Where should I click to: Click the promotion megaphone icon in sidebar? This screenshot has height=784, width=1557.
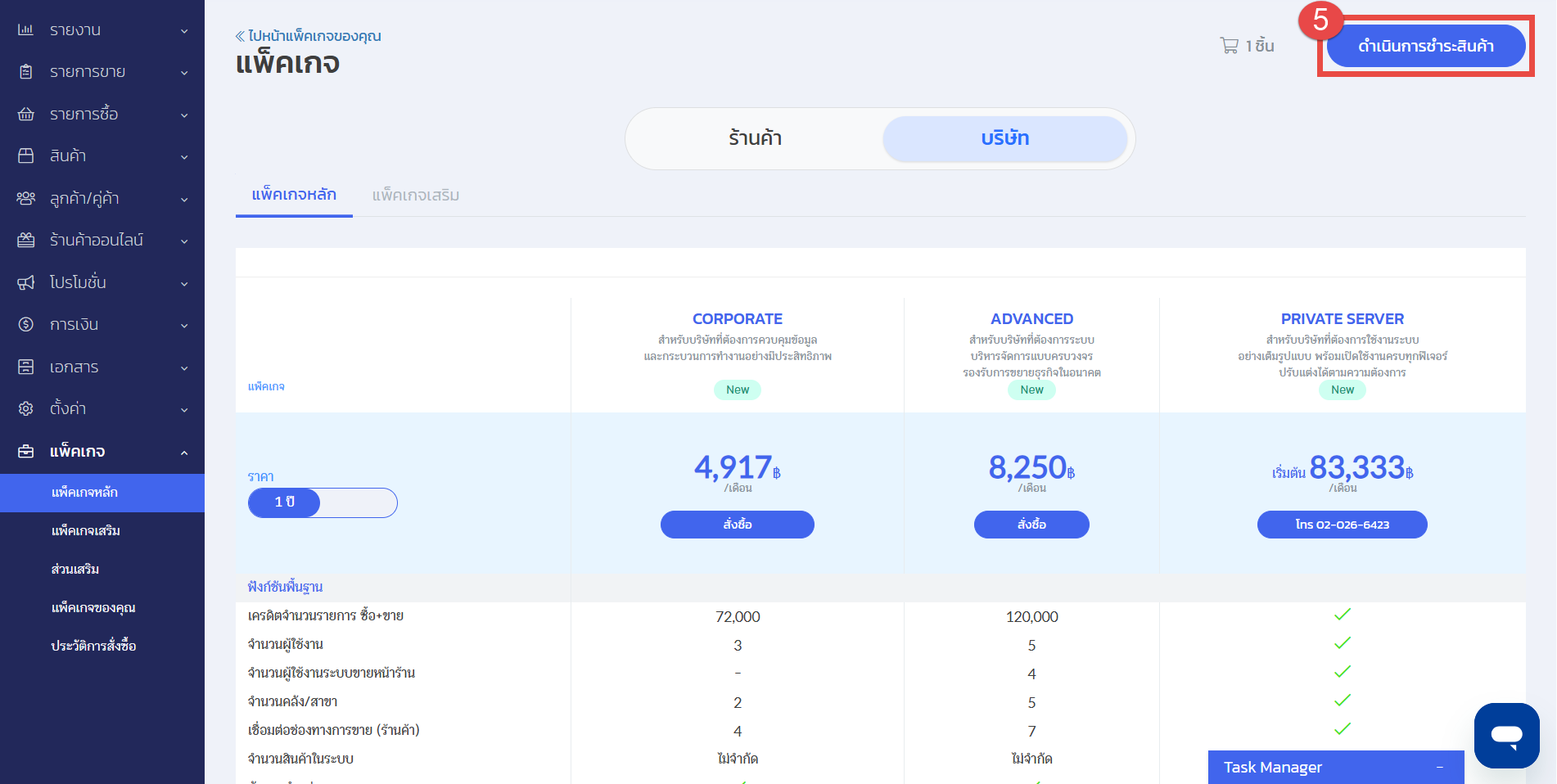coord(26,282)
